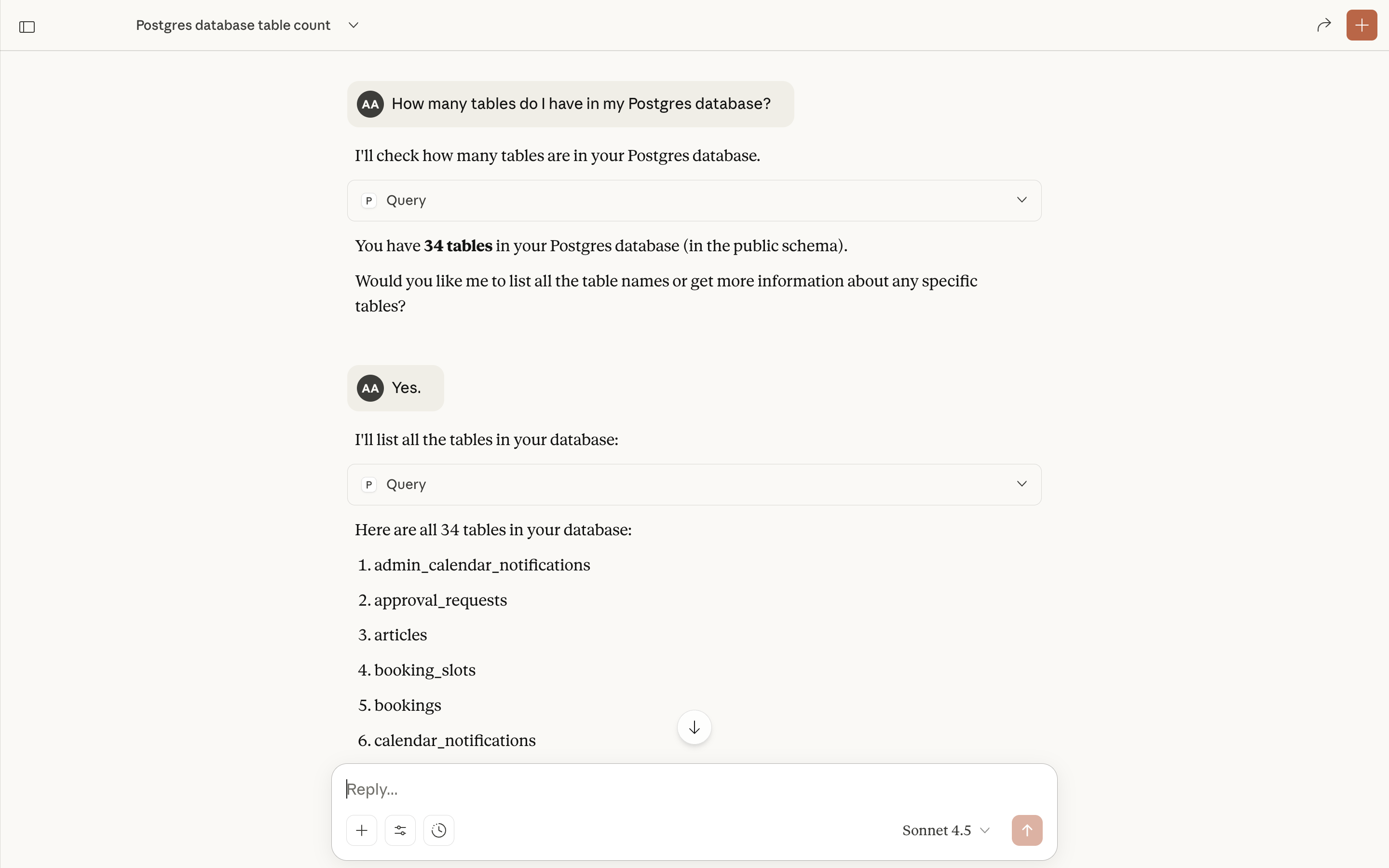This screenshot has height=868, width=1389.
Task: Click the second Query block's P icon
Action: pyautogui.click(x=369, y=485)
